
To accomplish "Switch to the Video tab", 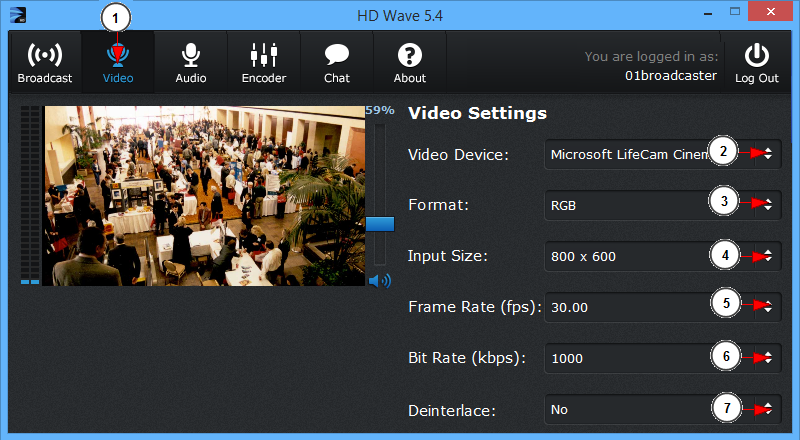I will pos(118,62).
